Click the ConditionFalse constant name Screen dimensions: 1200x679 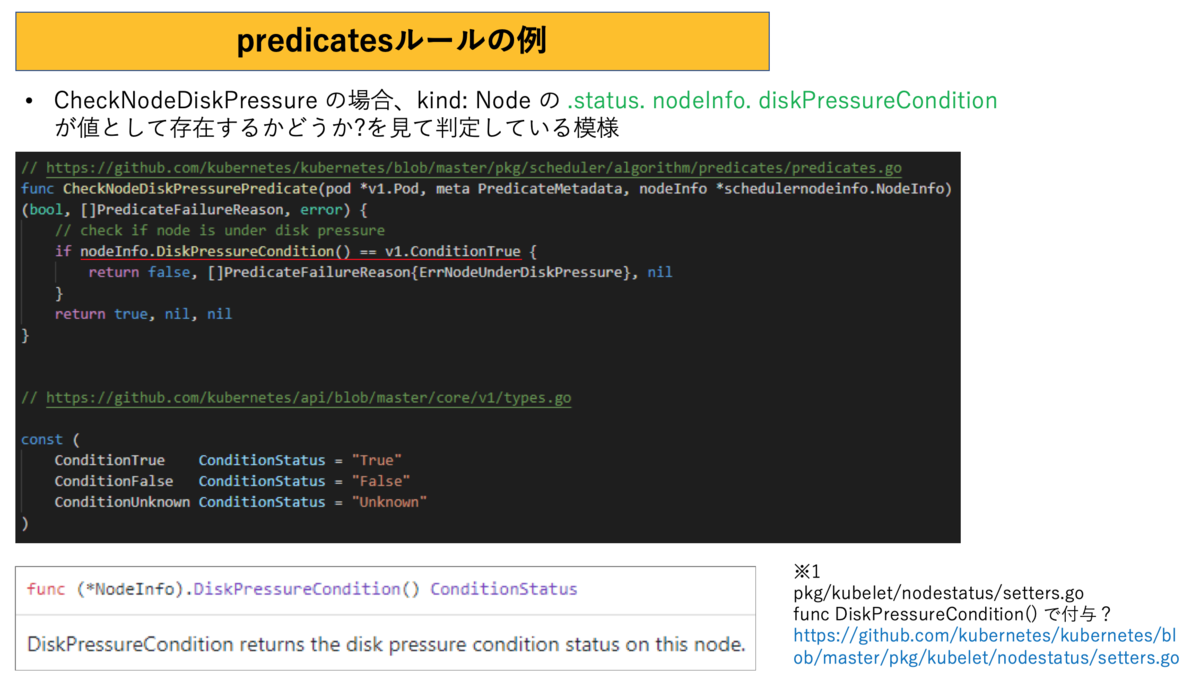113,481
